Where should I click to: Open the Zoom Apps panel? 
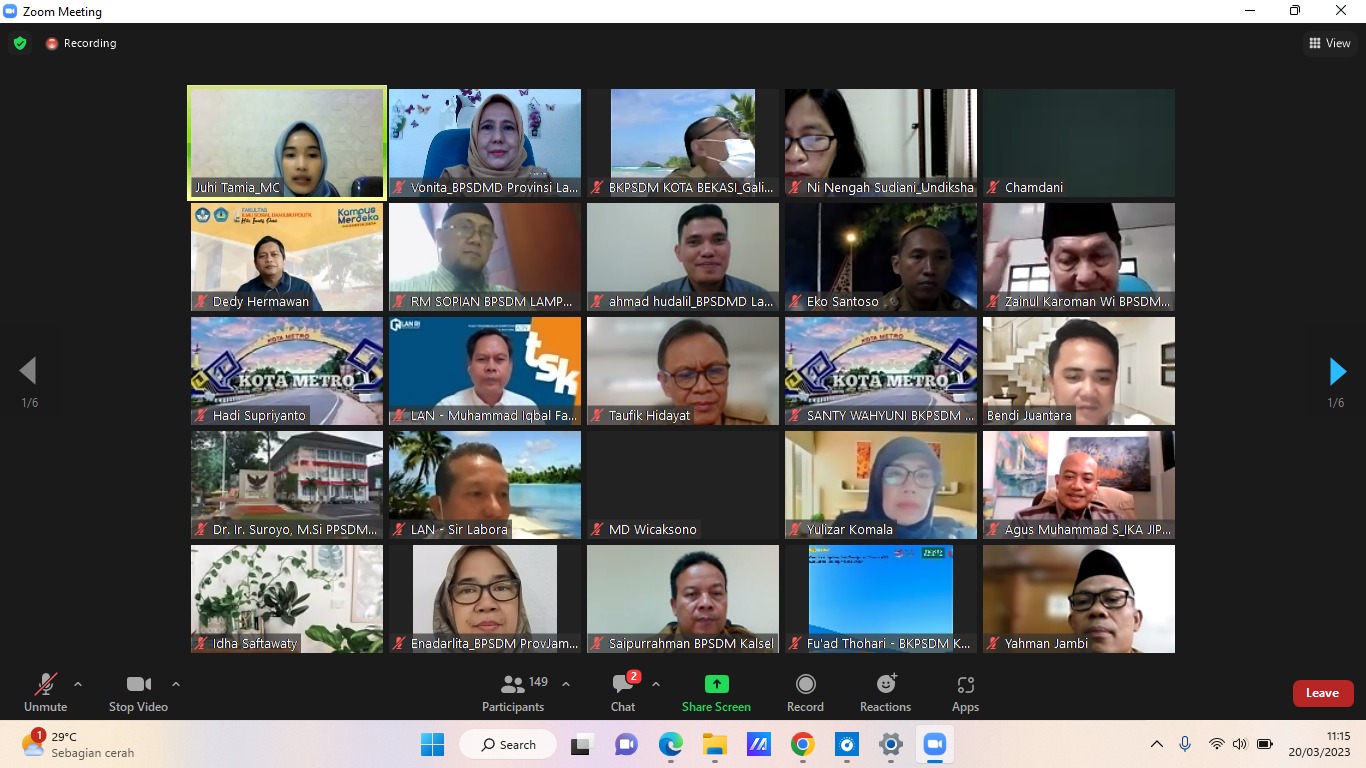click(x=964, y=684)
